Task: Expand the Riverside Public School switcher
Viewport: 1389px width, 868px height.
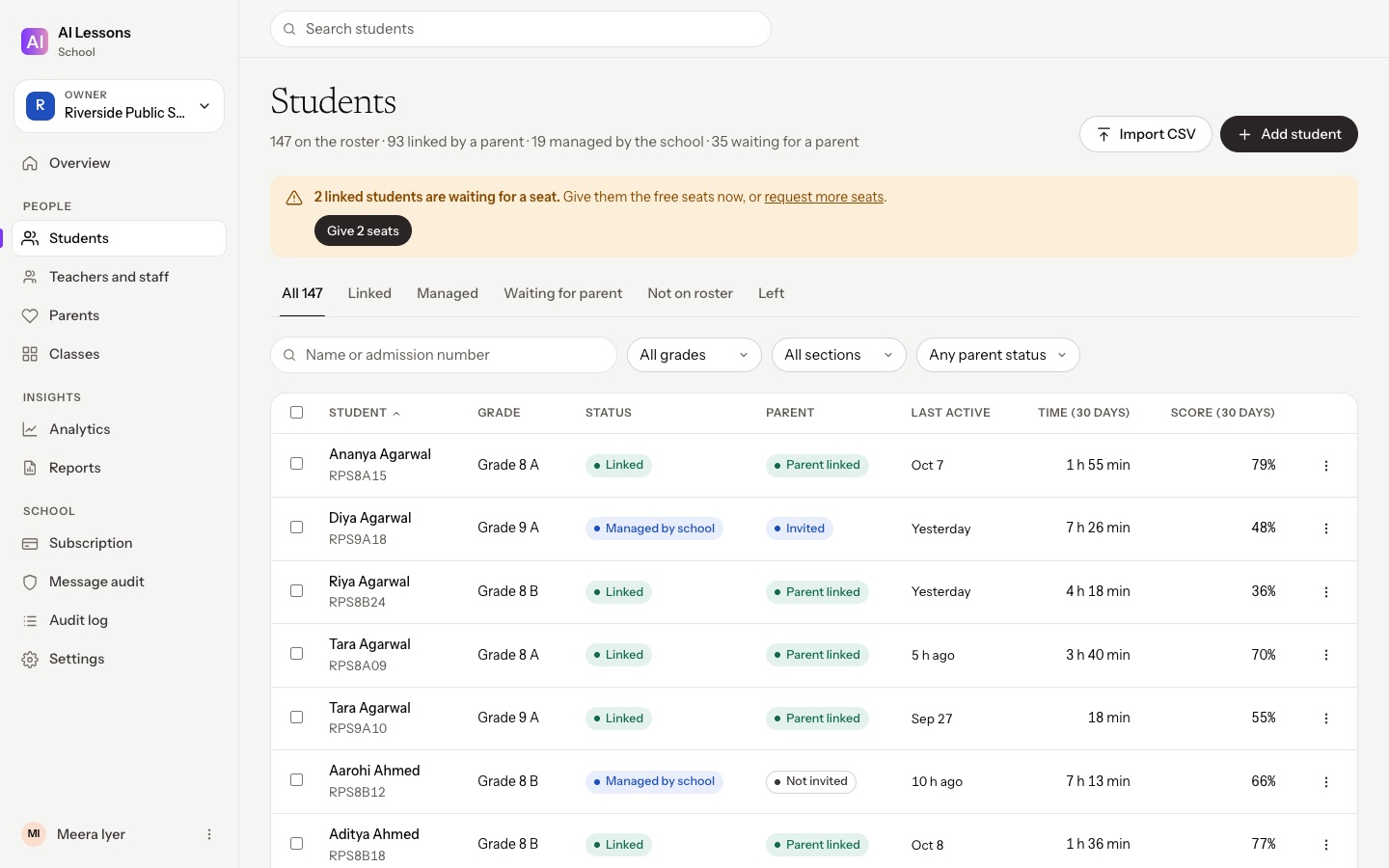Action: click(x=119, y=106)
